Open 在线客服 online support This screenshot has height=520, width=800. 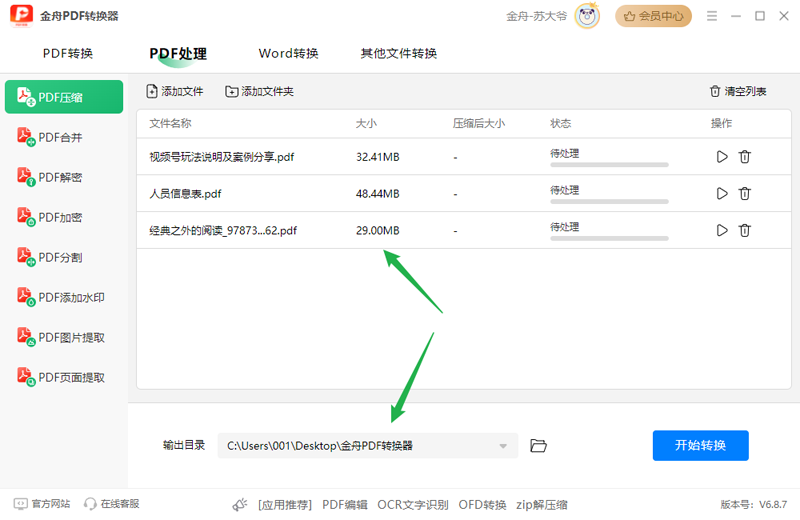coord(112,504)
